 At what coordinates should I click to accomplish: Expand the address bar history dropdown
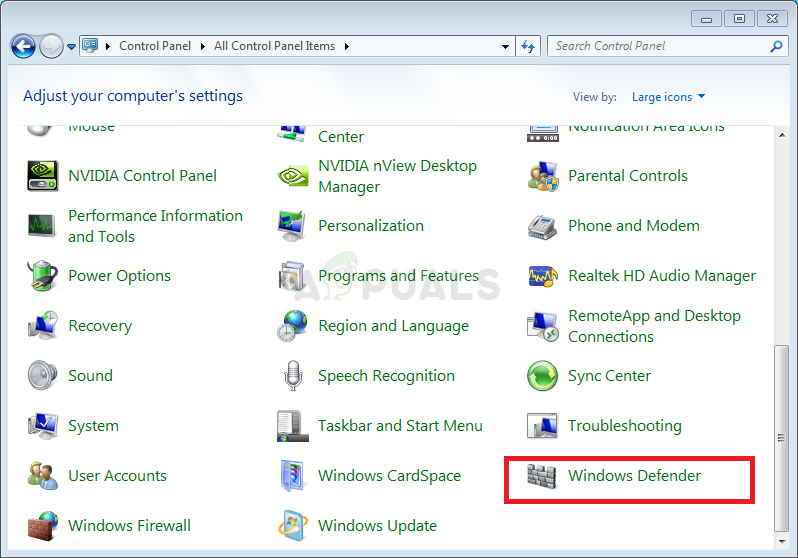(x=505, y=47)
